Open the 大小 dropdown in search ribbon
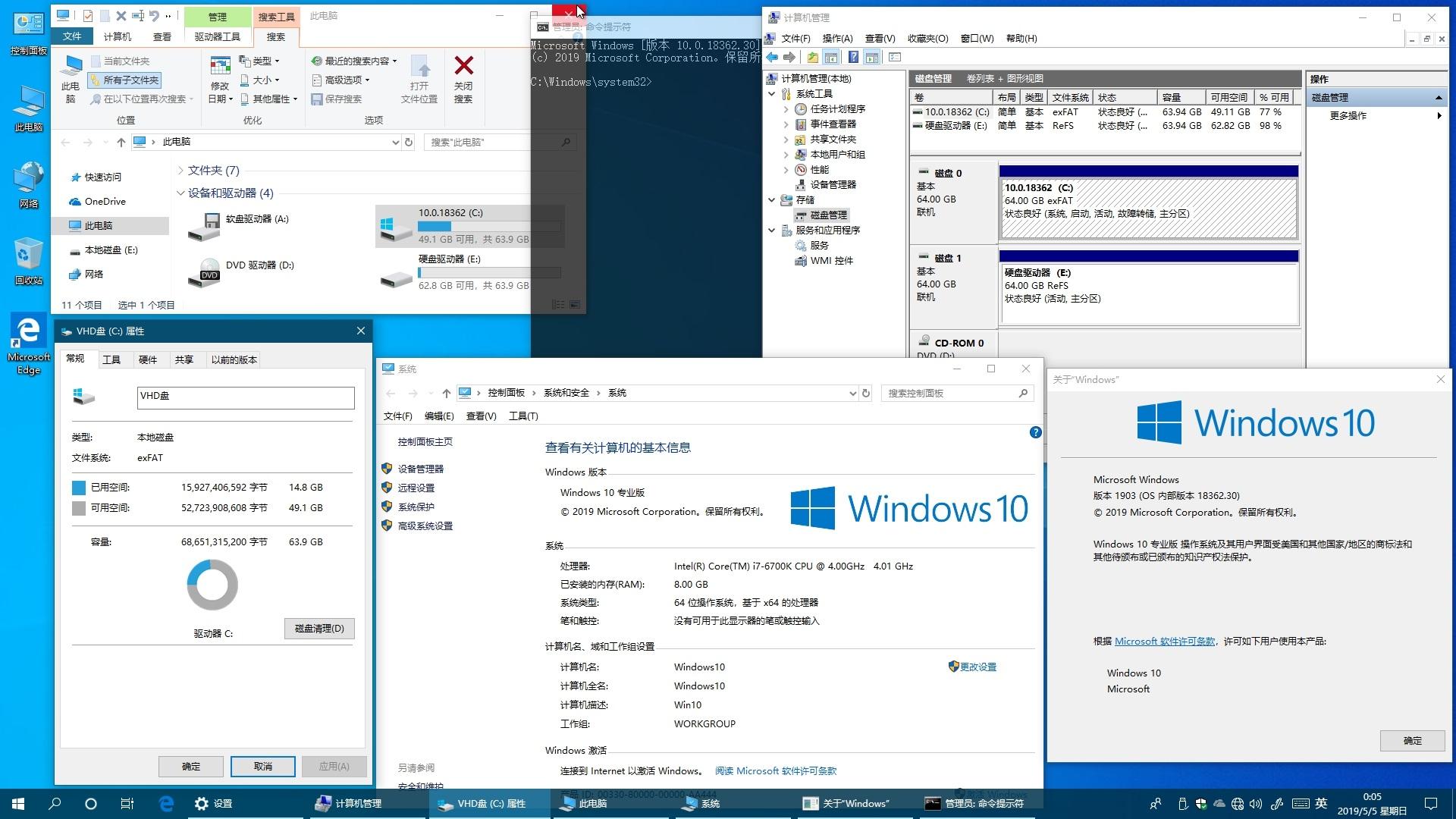The image size is (1456, 819). (259, 80)
